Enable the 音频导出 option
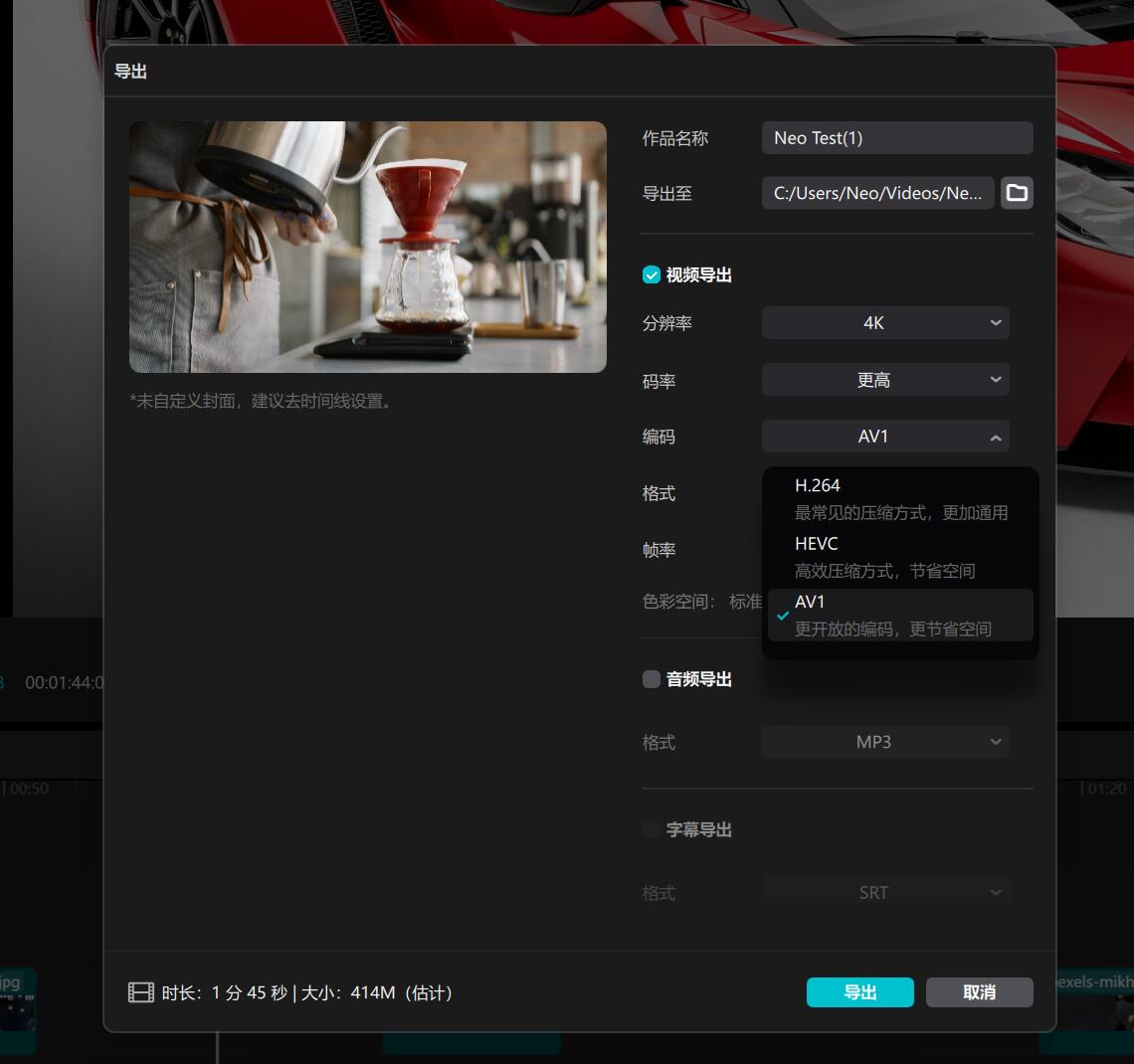1134x1064 pixels. point(652,679)
